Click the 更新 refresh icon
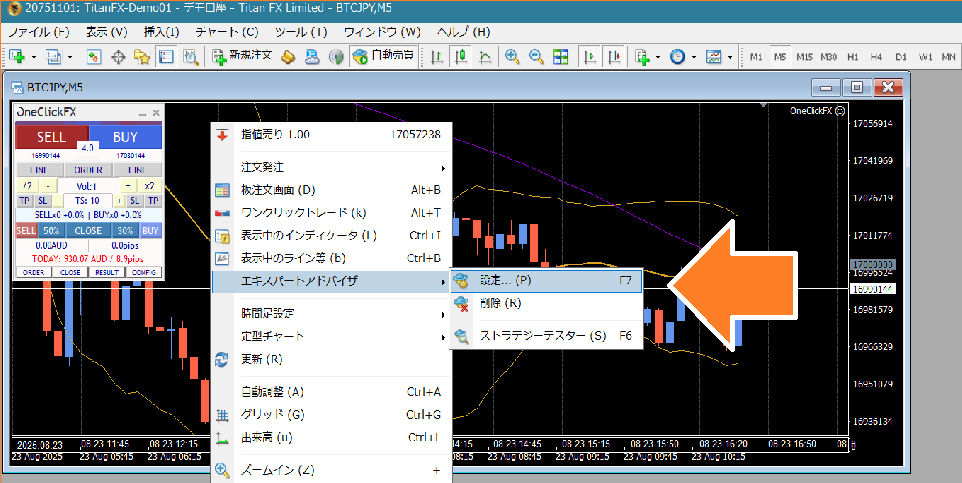 222,359
